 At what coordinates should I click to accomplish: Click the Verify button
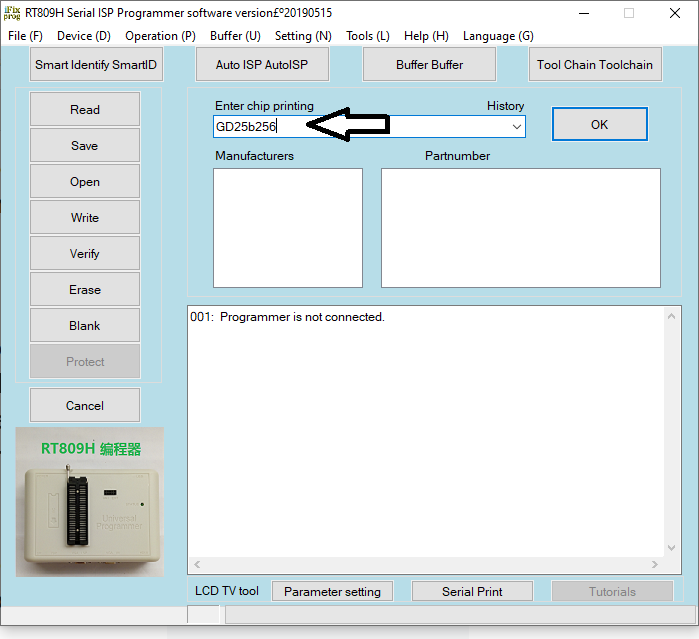coord(85,254)
